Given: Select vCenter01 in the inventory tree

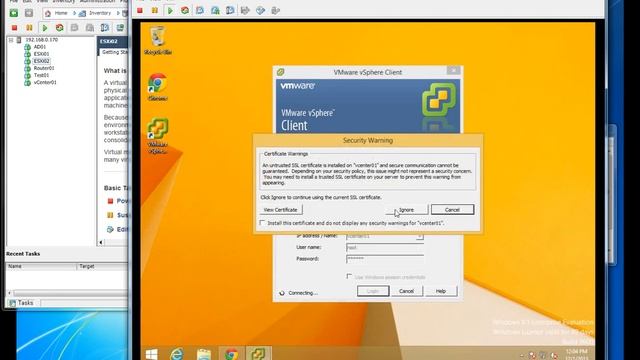Looking at the screenshot, I should click(45, 82).
